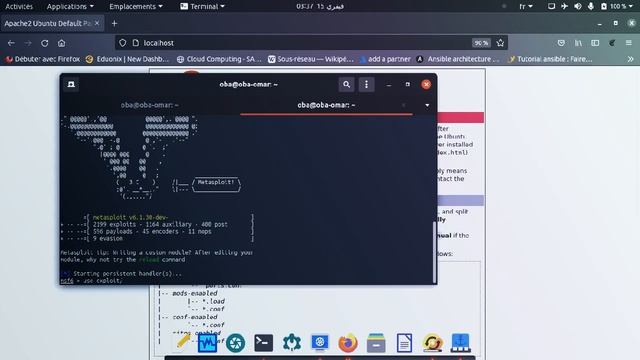Open Débuter avec Firefox bookmark

click(43, 59)
